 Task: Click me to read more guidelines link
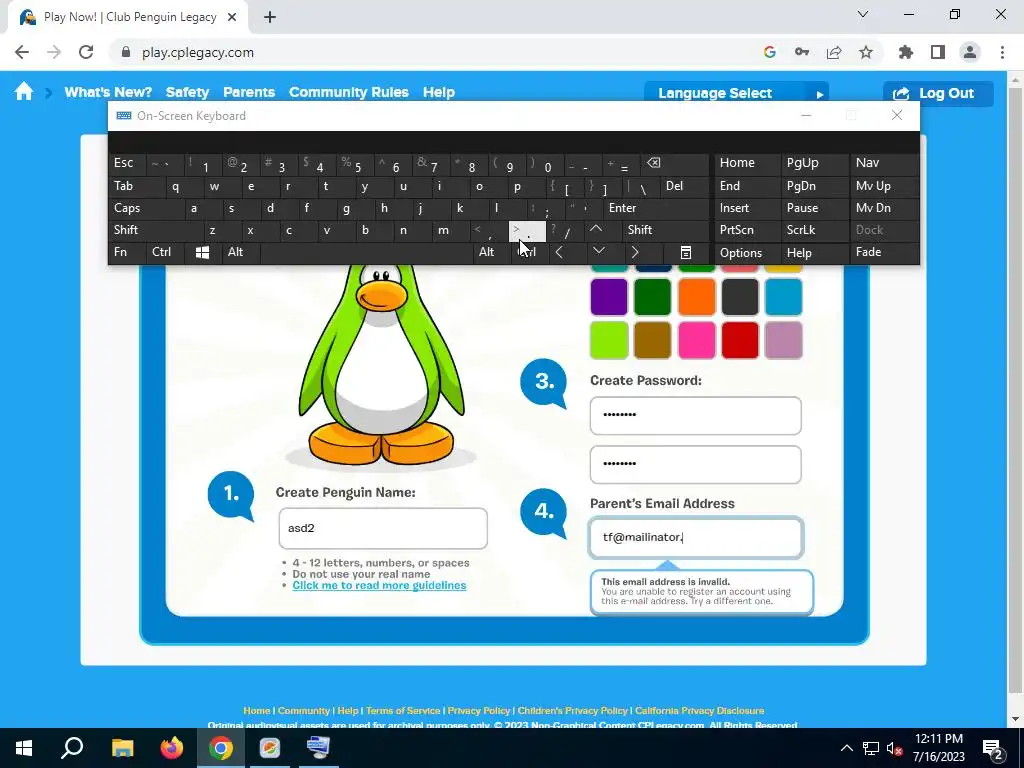[x=379, y=585]
